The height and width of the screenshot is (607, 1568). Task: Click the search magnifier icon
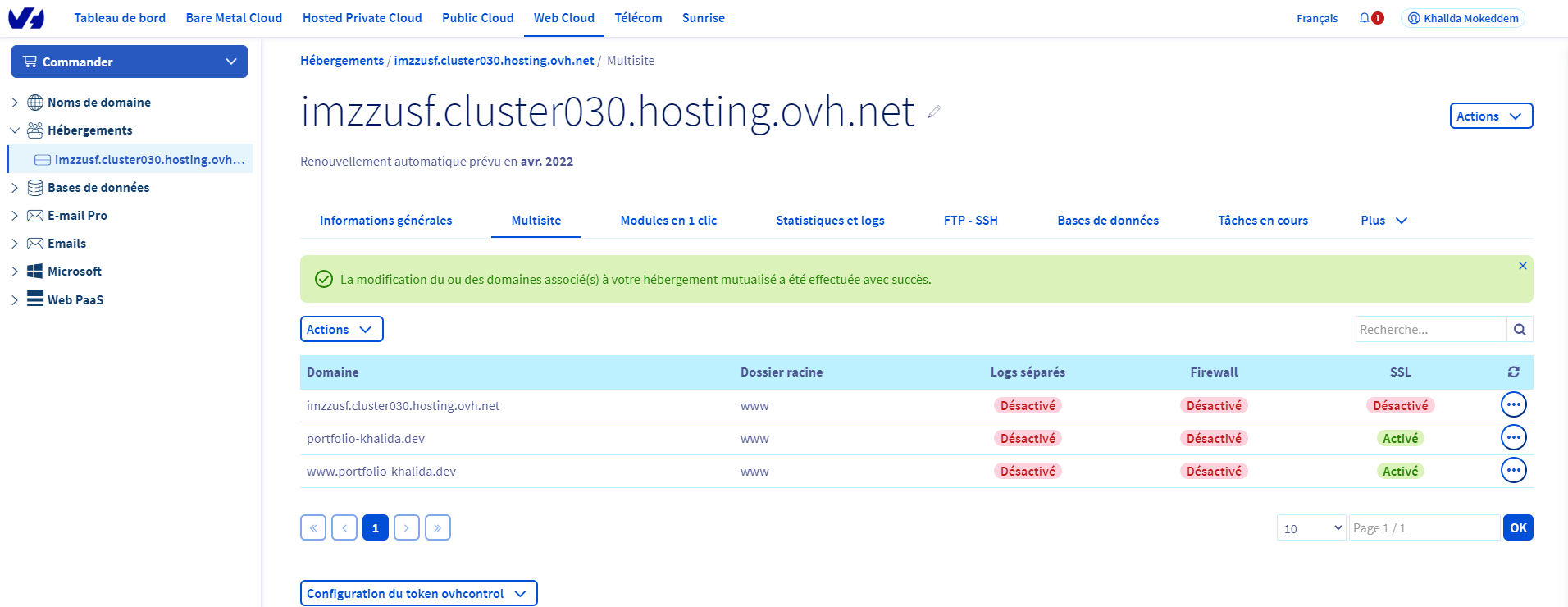click(x=1520, y=330)
